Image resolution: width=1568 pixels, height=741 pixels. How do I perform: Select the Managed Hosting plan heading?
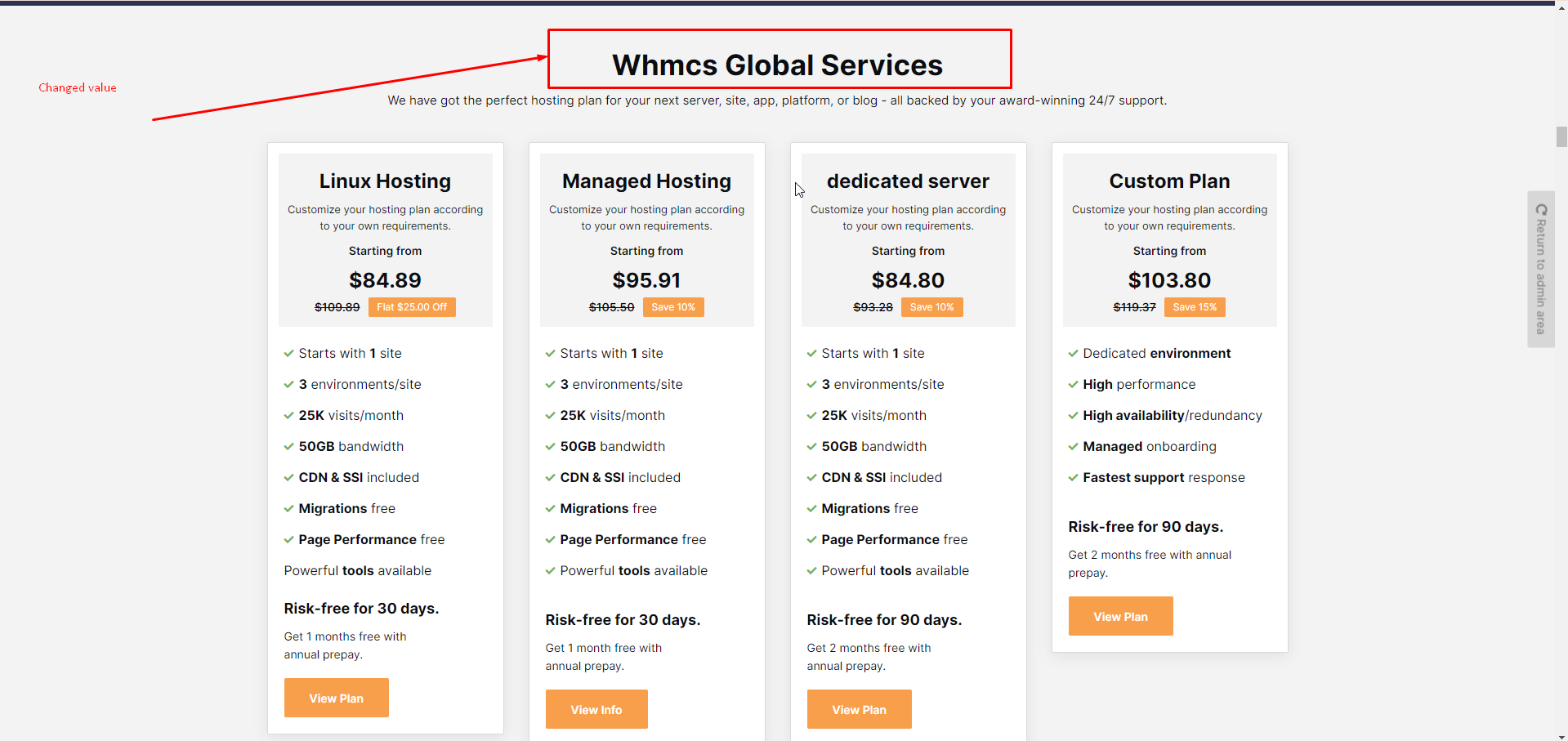coord(646,181)
